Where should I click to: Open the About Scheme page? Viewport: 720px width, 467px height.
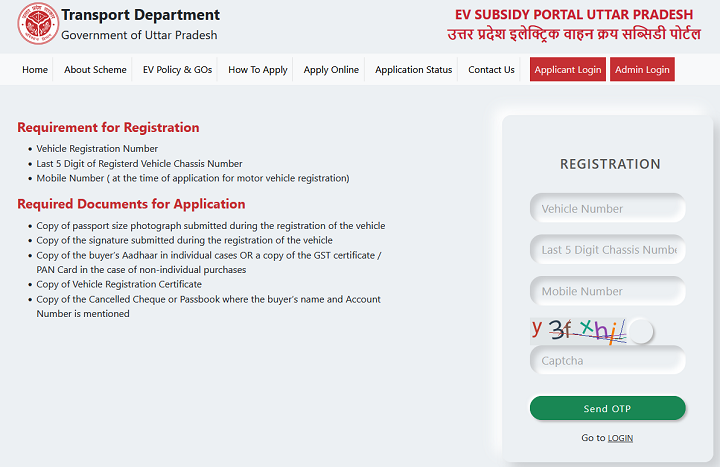point(95,70)
